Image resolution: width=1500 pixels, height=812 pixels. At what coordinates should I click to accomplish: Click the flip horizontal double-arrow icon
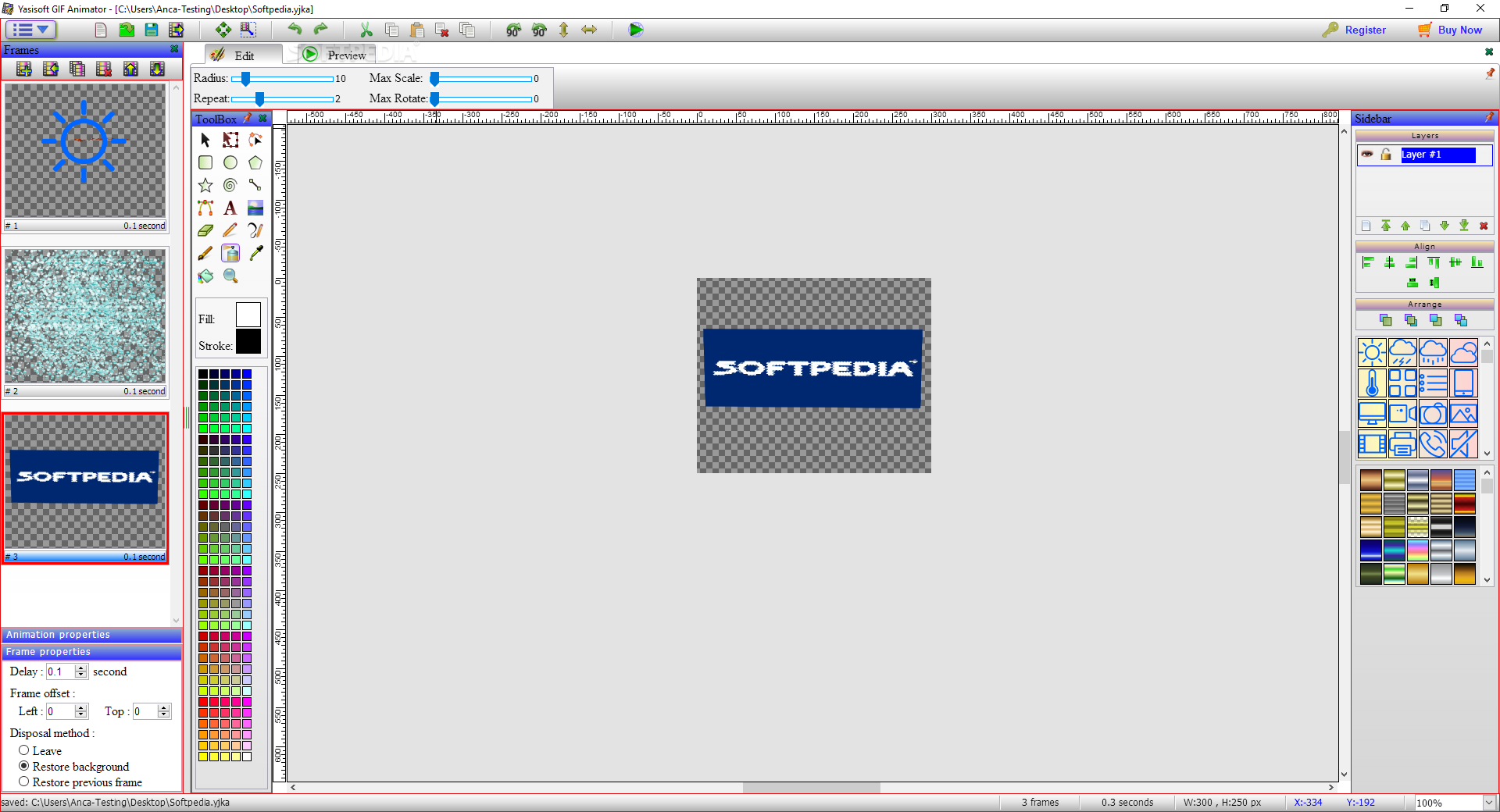tap(589, 30)
